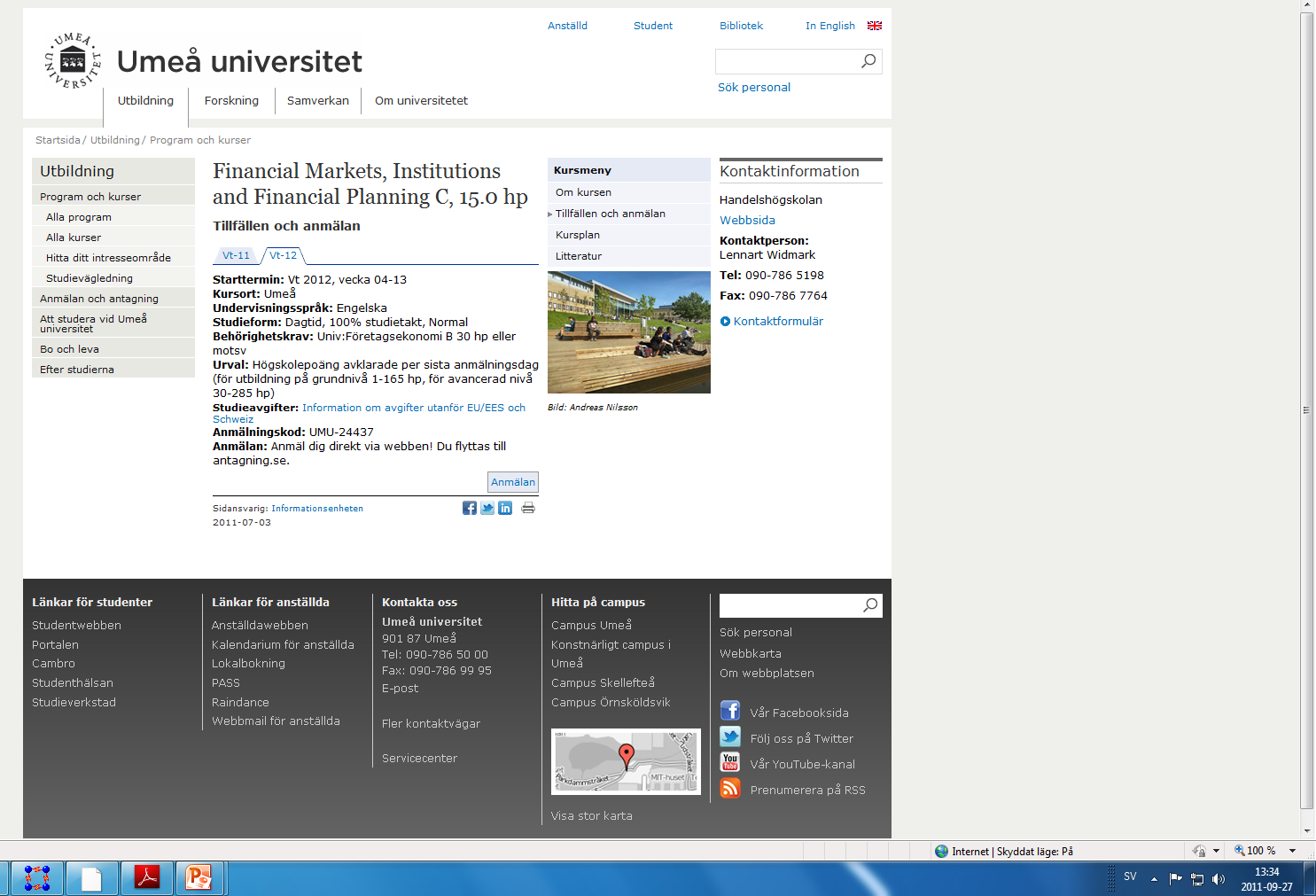1316x896 pixels.
Task: Click the Action Center flag tray icon
Action: tap(1176, 879)
